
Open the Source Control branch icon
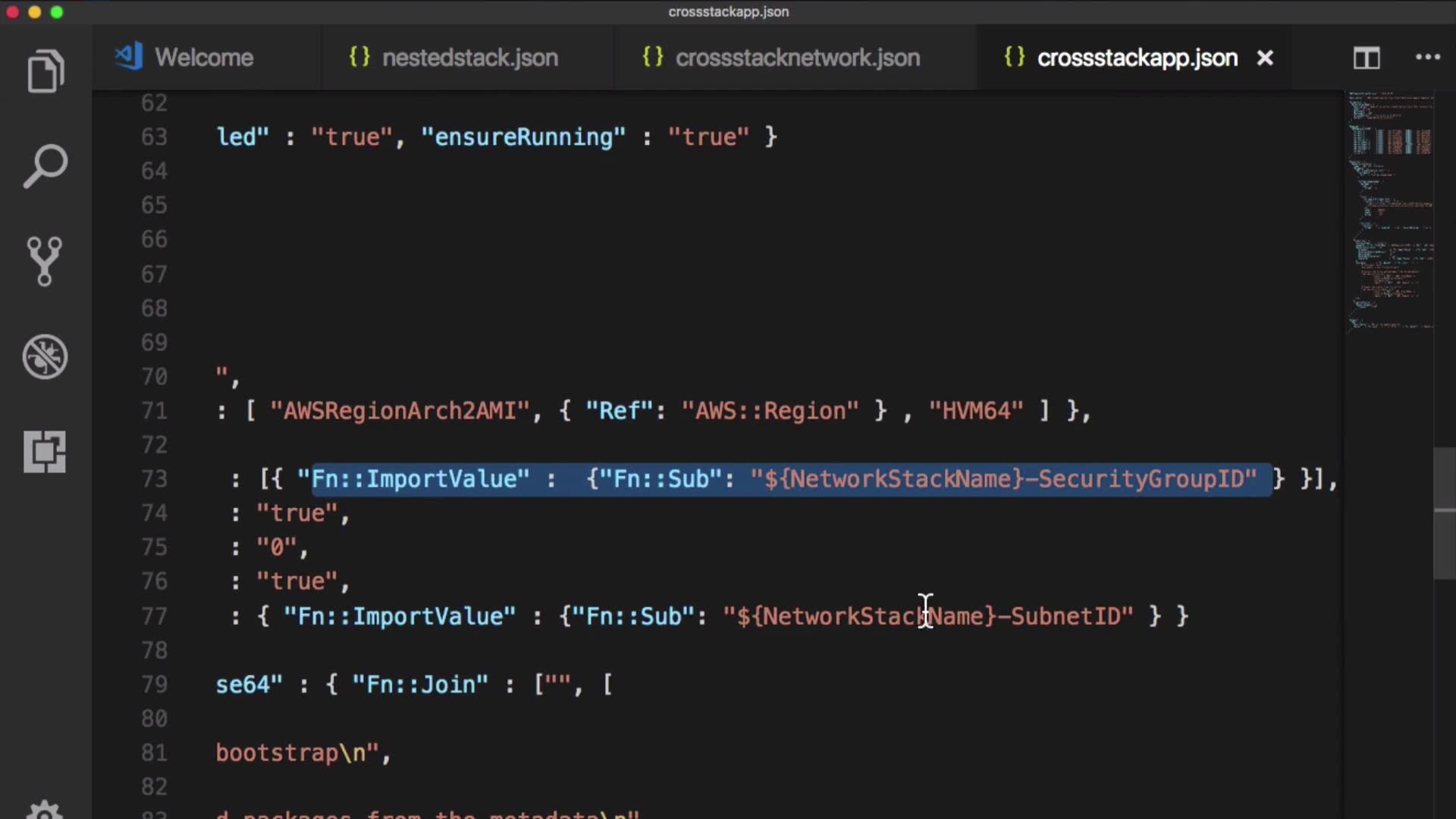coord(45,261)
